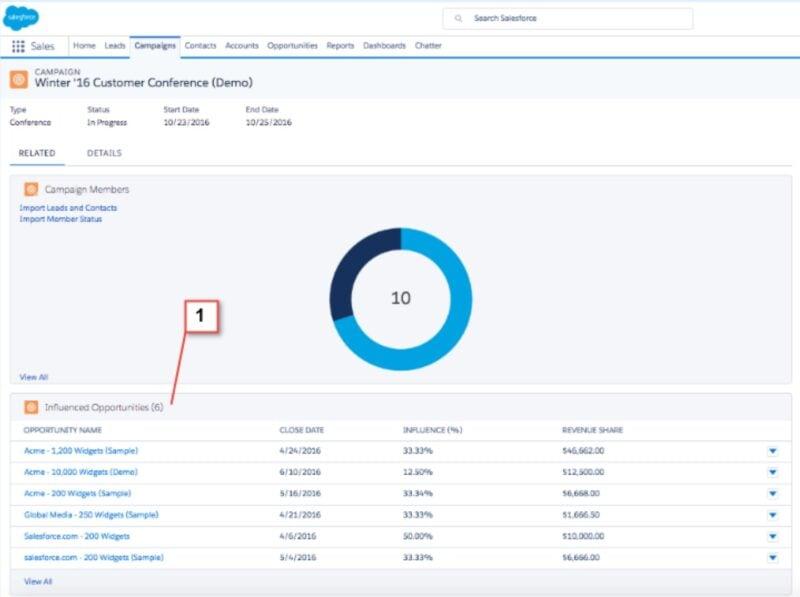Expand row actions for Acme - 200 Widgets
This screenshot has width=800, height=597.
coord(773,494)
